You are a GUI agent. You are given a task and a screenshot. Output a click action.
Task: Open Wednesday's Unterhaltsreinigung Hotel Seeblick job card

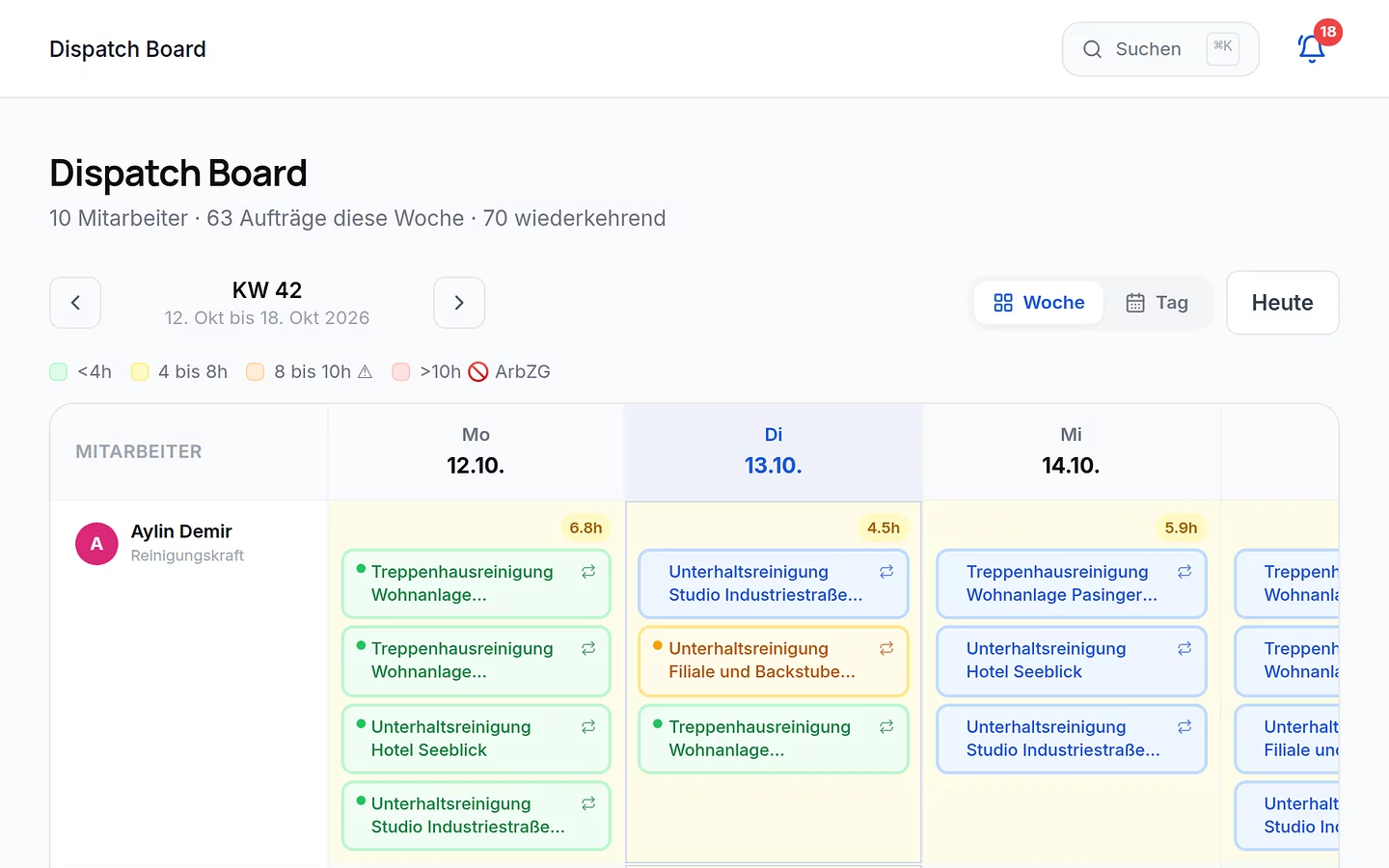click(x=1071, y=662)
